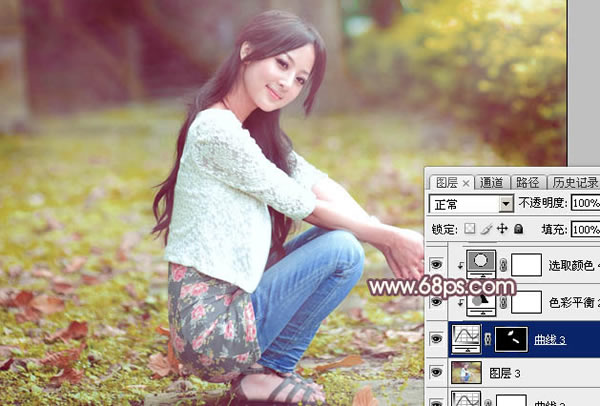Click the lock transparent pixels icon
Screen dimensions: 600x406
[x=470, y=229]
